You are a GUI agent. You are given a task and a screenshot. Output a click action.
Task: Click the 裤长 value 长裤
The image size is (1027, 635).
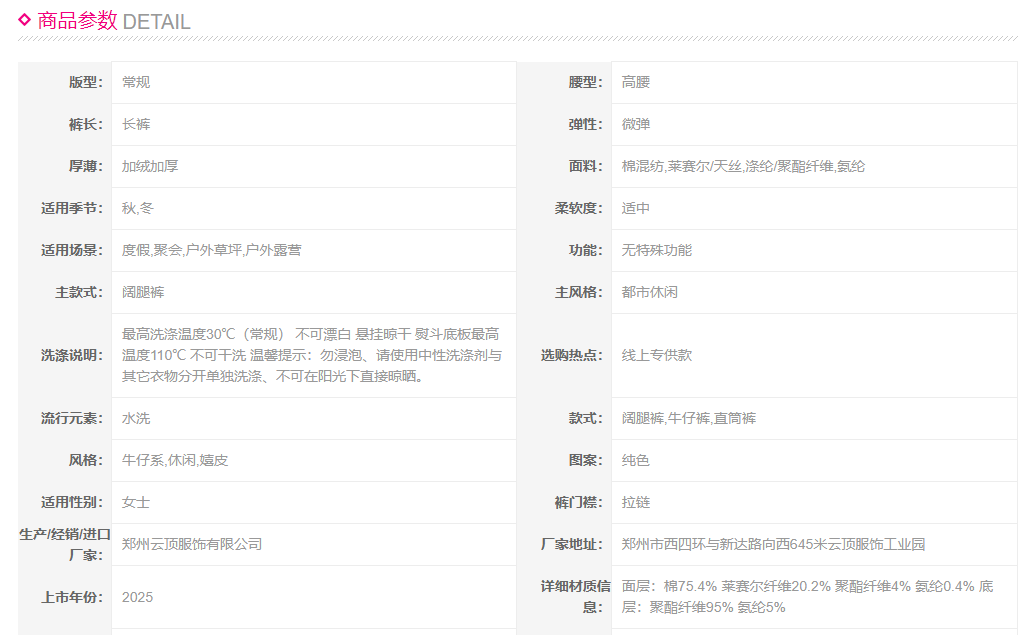coord(136,124)
